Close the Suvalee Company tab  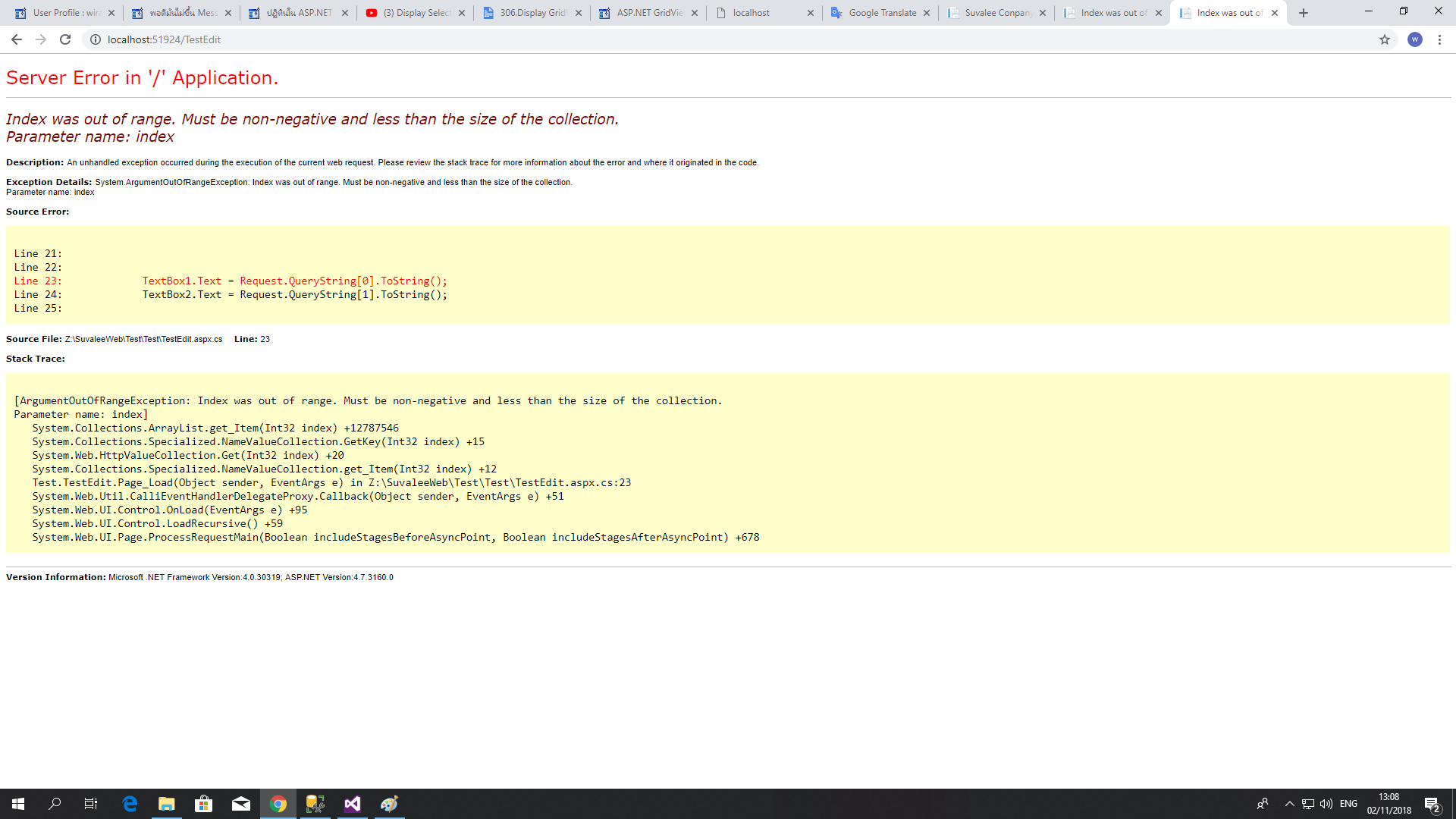pyautogui.click(x=1043, y=13)
